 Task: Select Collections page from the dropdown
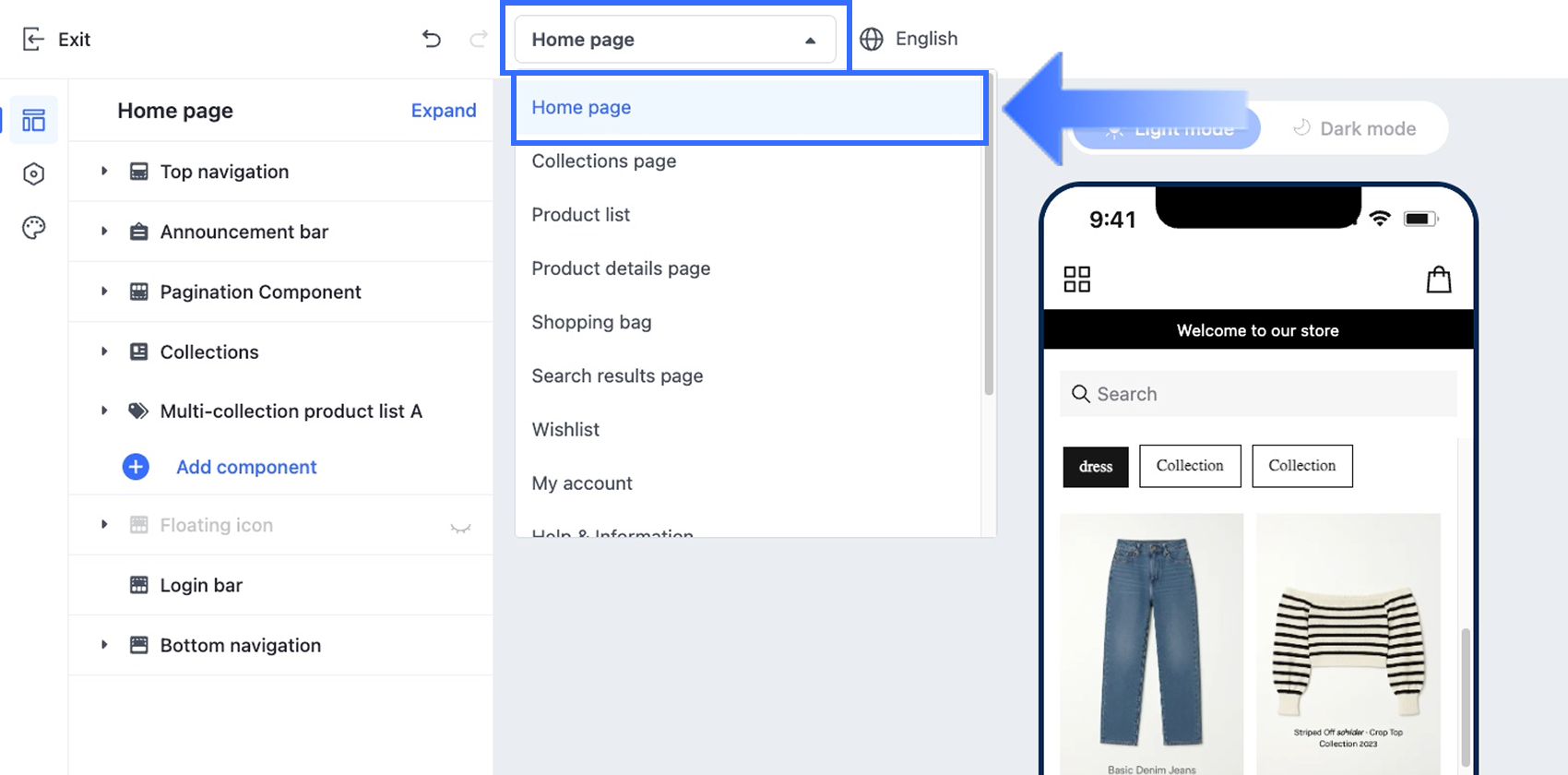coord(604,161)
